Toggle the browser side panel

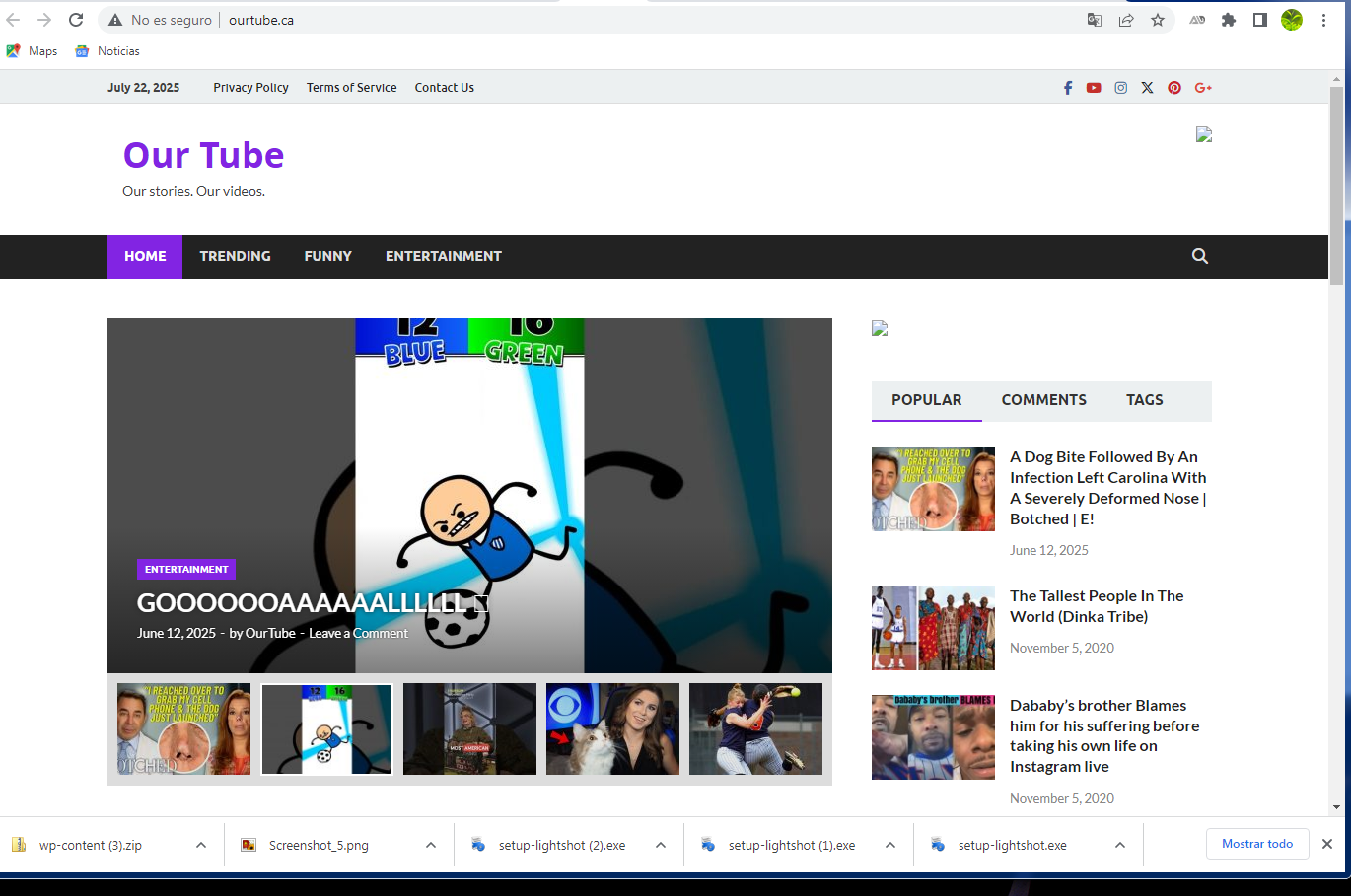pyautogui.click(x=1259, y=20)
